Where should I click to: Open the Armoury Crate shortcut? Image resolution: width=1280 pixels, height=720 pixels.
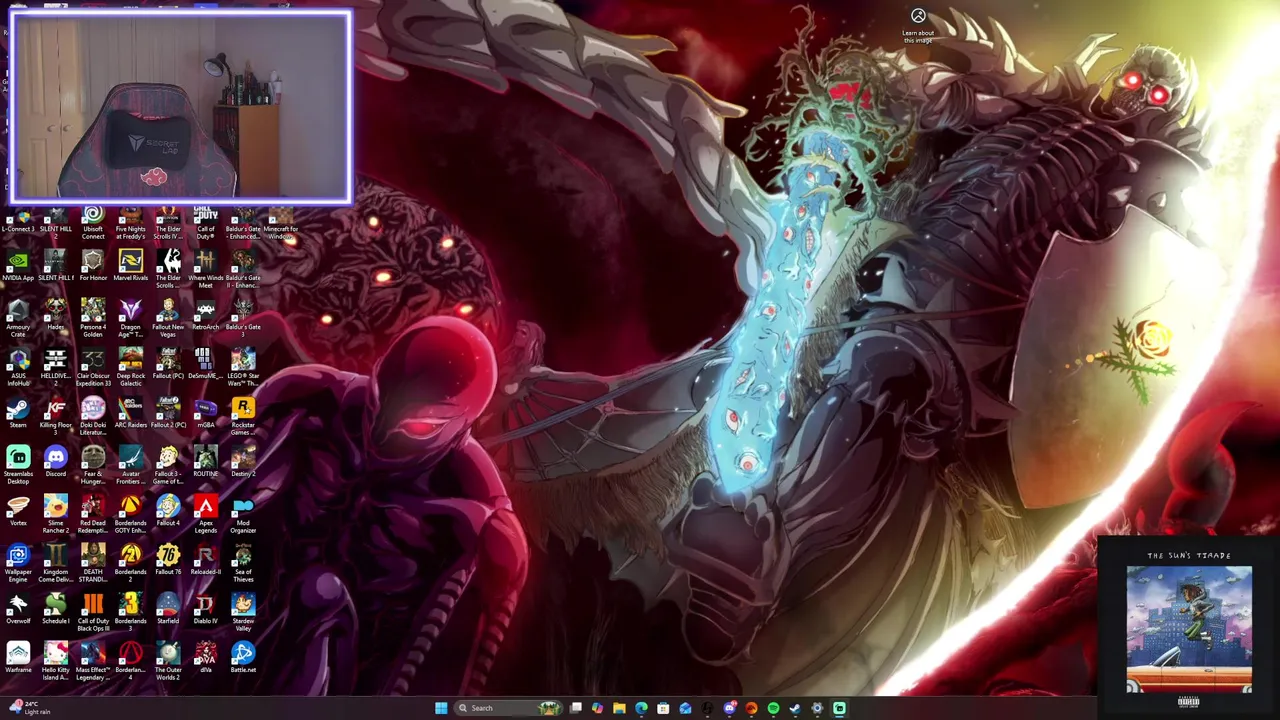click(18, 320)
